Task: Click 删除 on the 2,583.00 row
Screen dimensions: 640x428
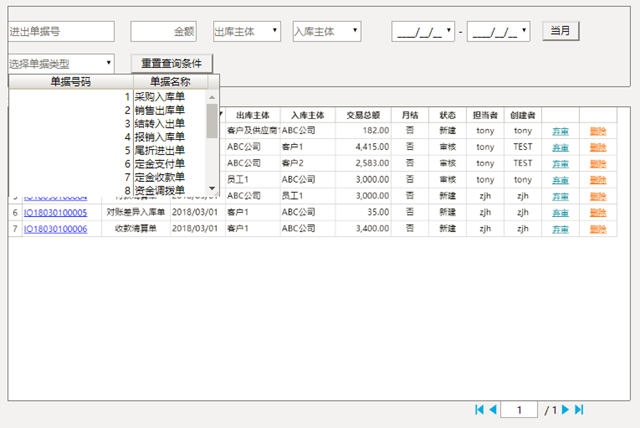Action: (598, 164)
